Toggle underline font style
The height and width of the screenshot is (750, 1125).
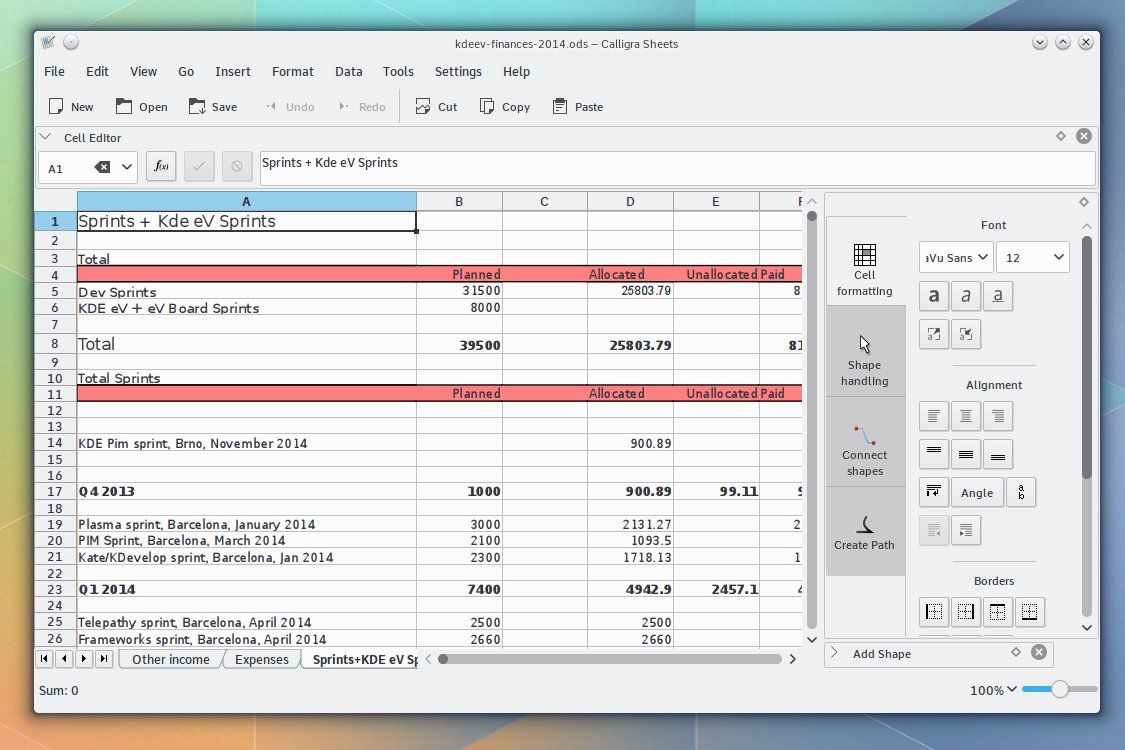[x=997, y=296]
